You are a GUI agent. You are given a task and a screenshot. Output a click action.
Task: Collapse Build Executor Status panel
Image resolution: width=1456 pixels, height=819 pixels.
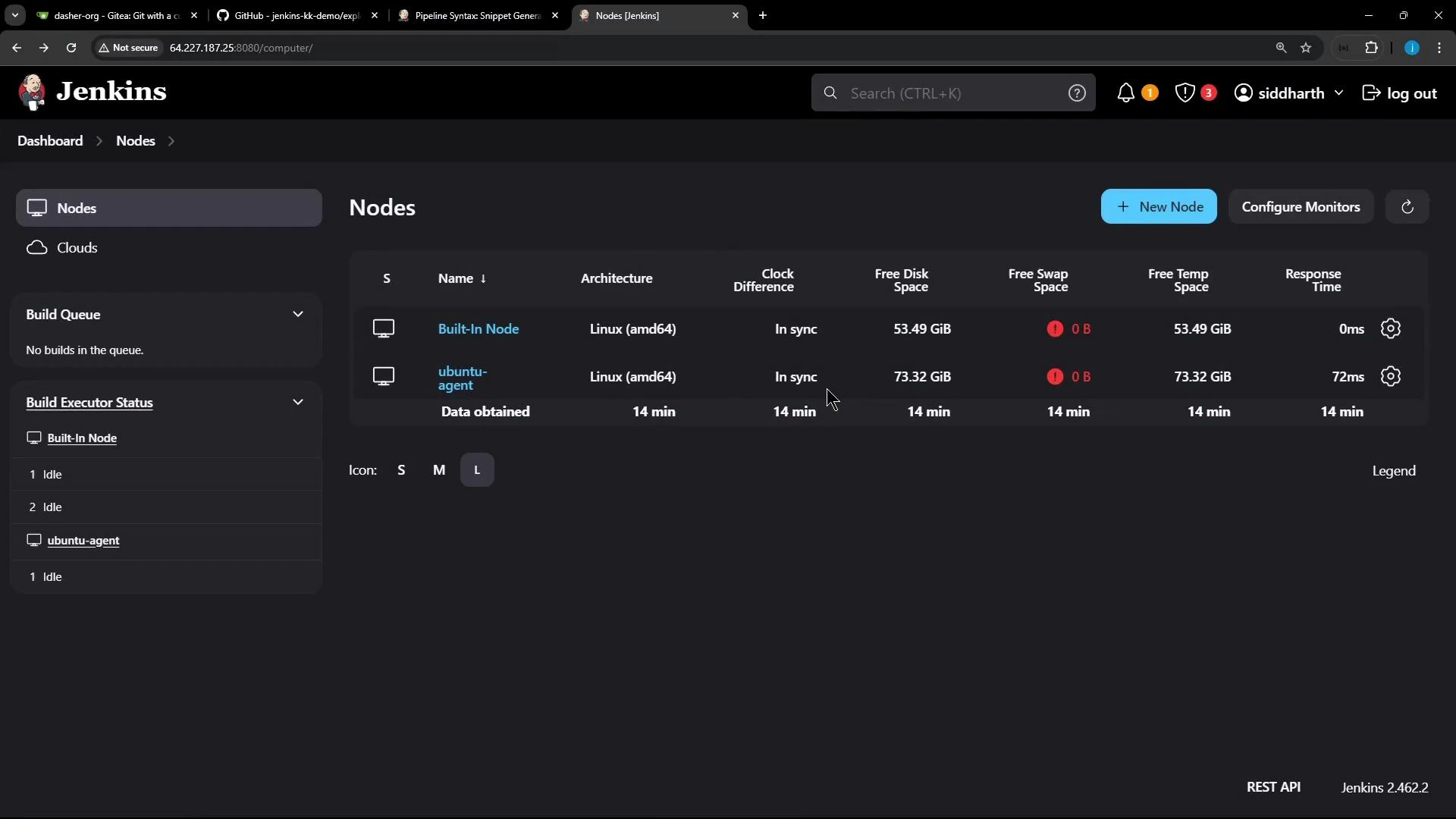pyautogui.click(x=298, y=402)
